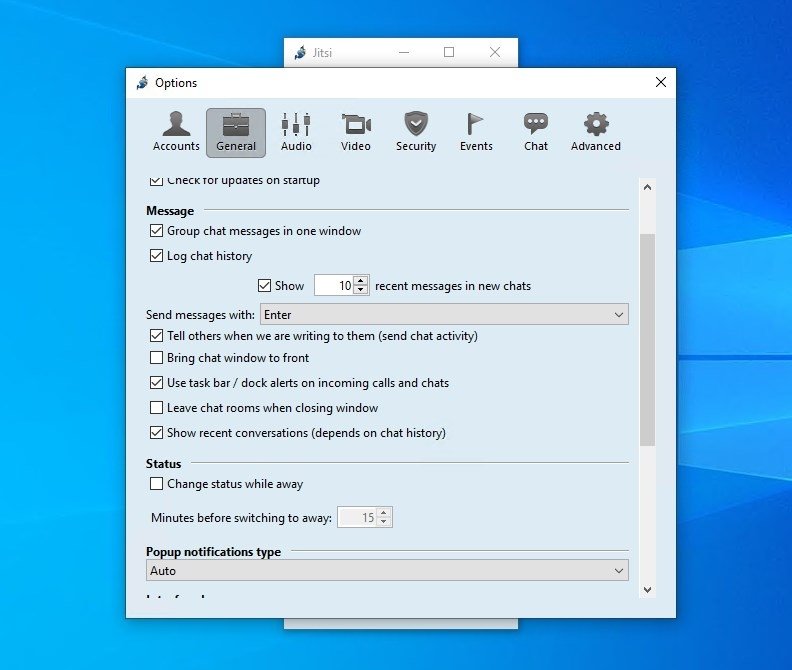Toggle Group chat messages in one window

(156, 231)
